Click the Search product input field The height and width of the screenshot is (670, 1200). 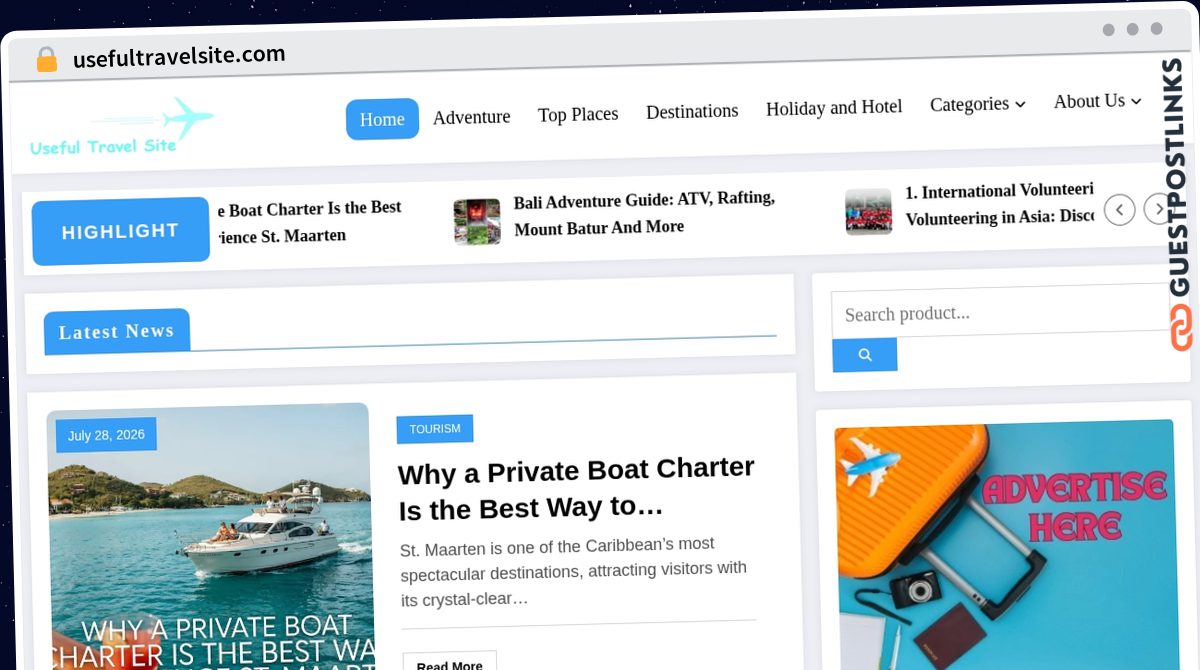tap(1000, 314)
